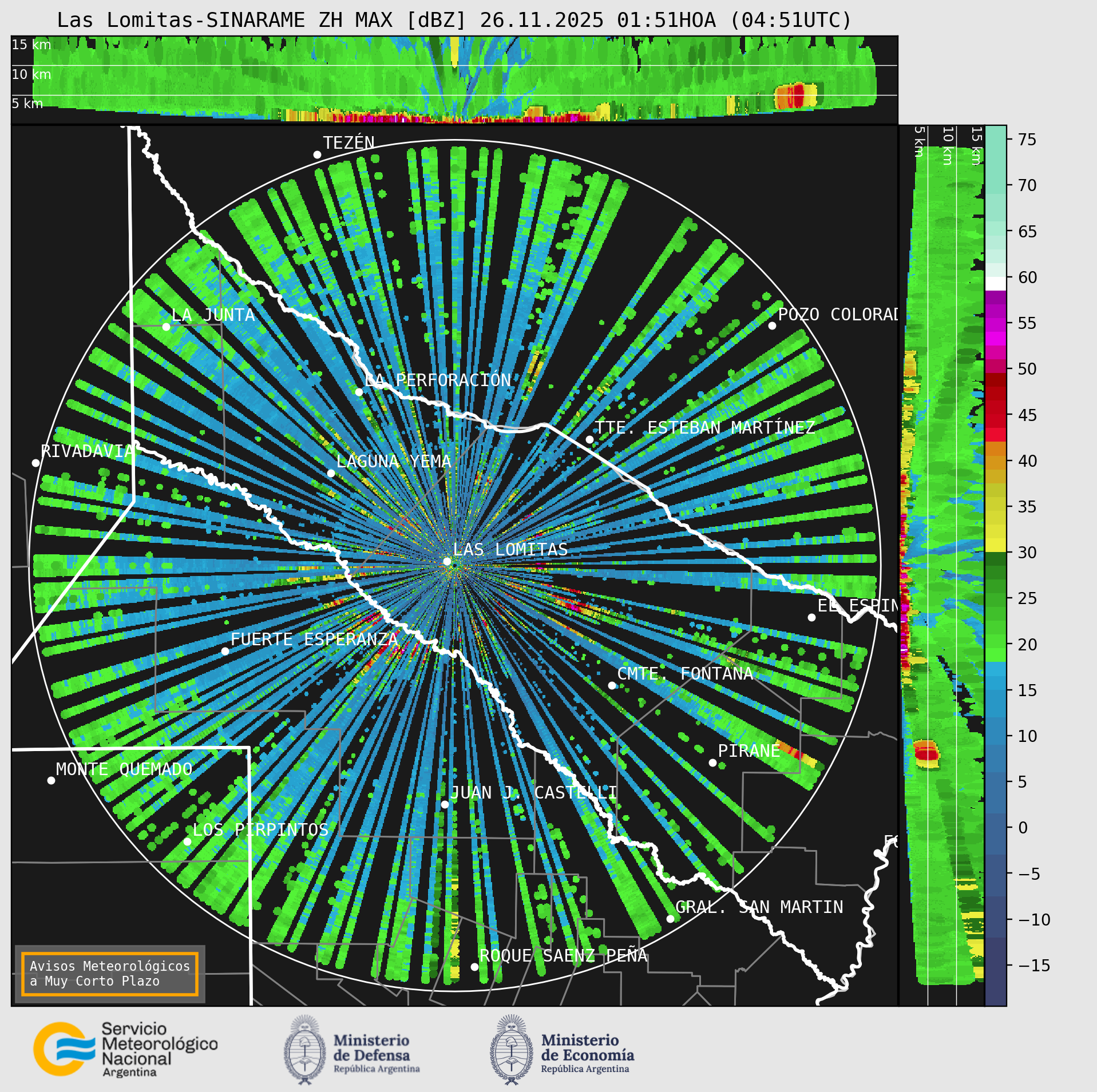
Task: Click the ROQUE SAENZ PEÑA label
Action: pos(563,956)
